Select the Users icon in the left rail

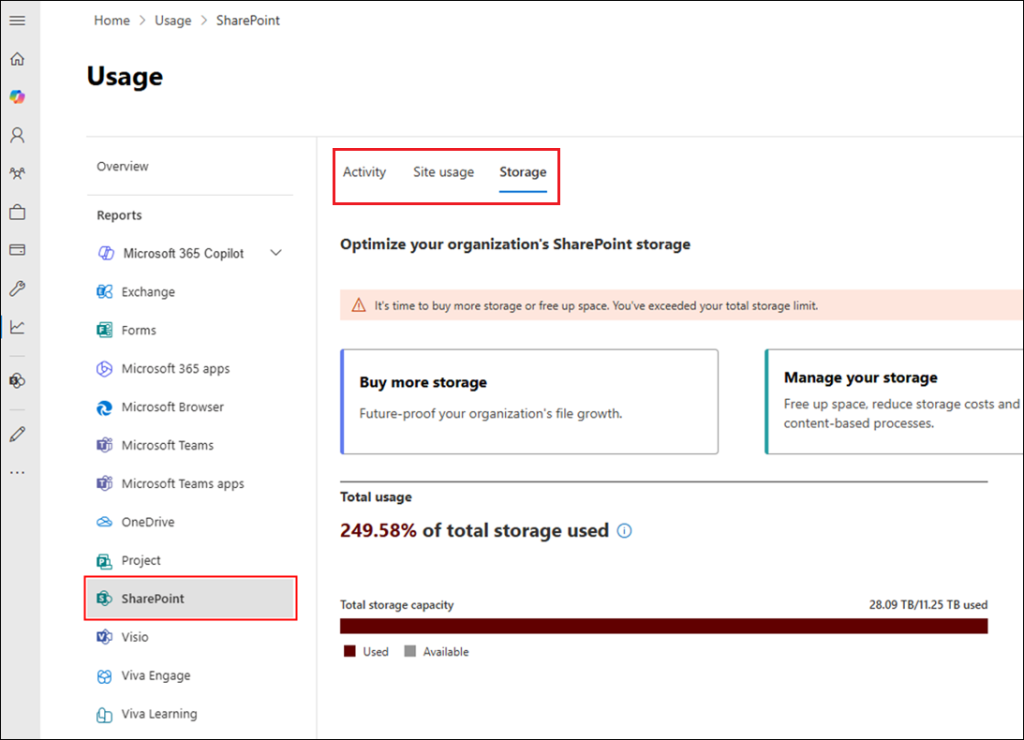[x=17, y=135]
